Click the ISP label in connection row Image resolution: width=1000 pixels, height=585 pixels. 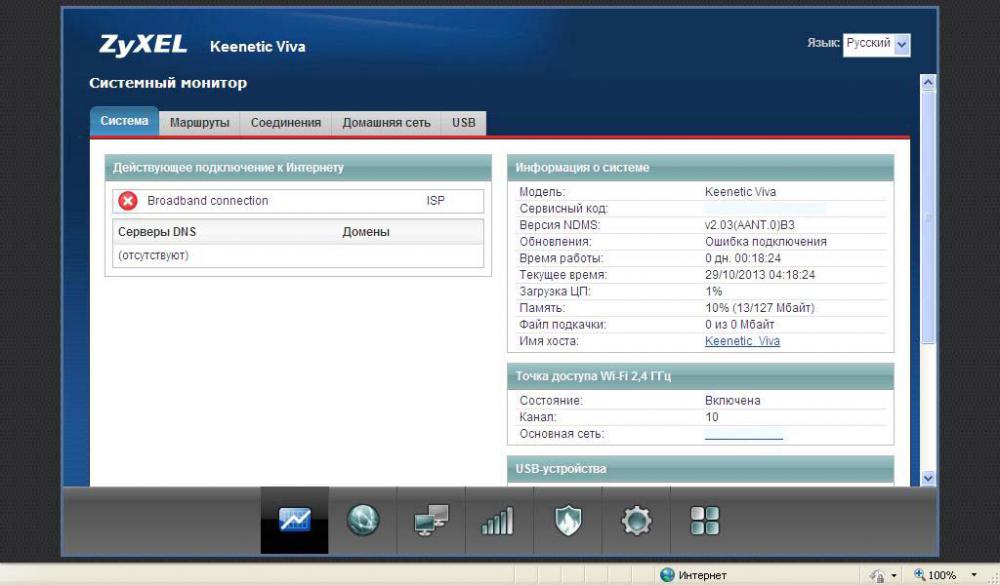tap(436, 201)
